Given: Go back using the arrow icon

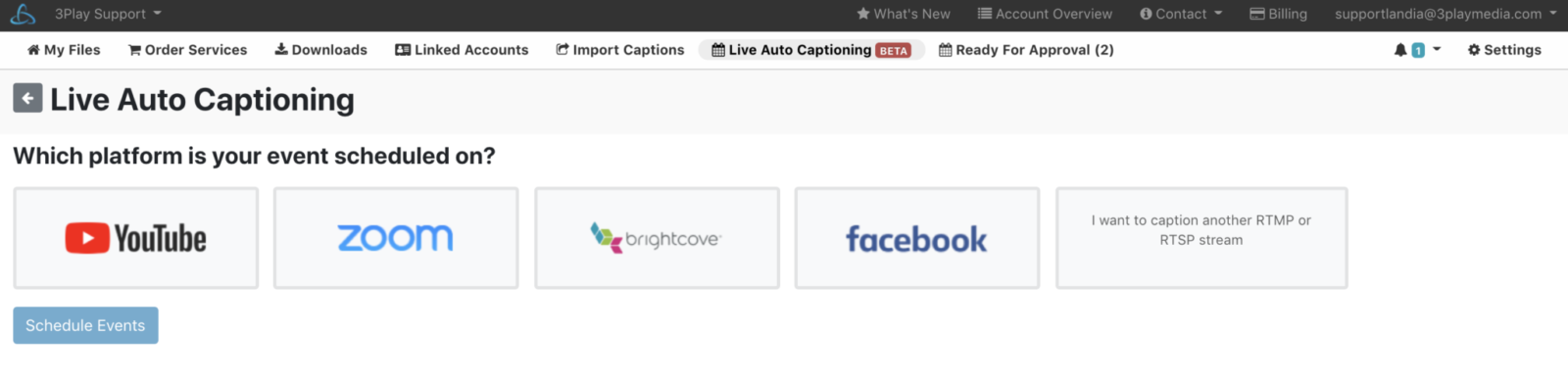Looking at the screenshot, I should pos(27,98).
